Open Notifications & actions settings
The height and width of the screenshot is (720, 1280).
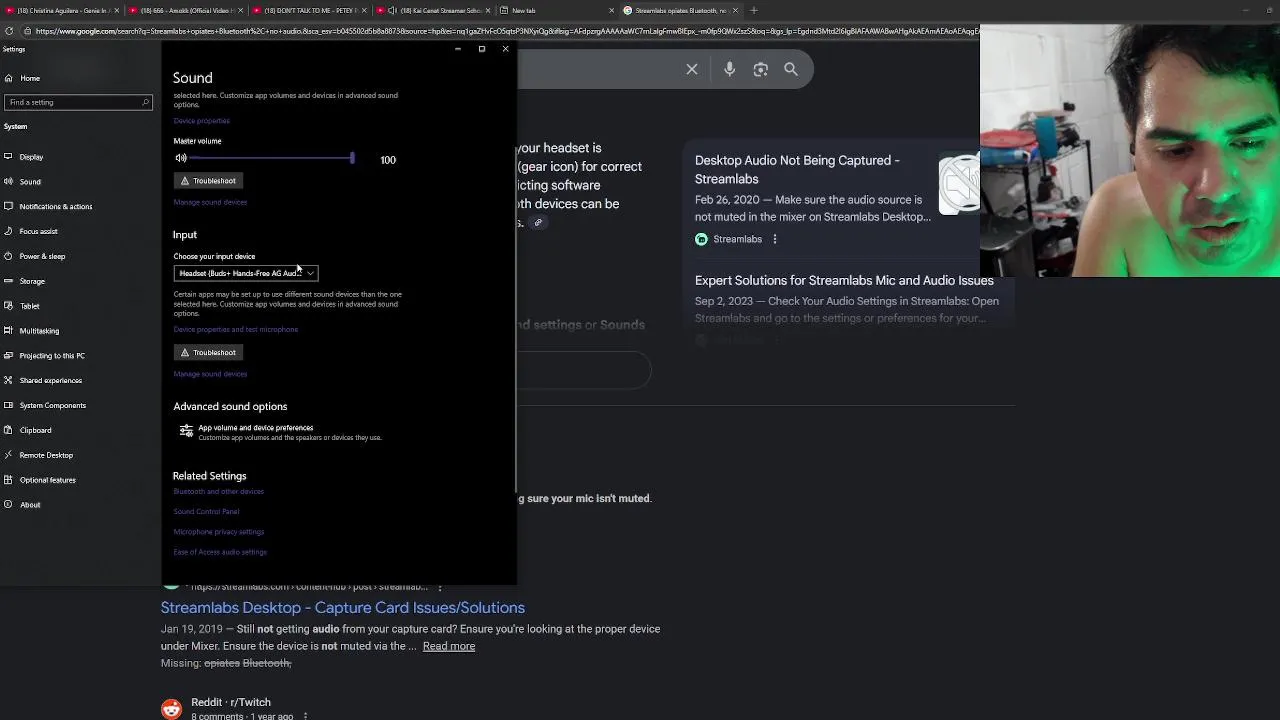click(55, 207)
